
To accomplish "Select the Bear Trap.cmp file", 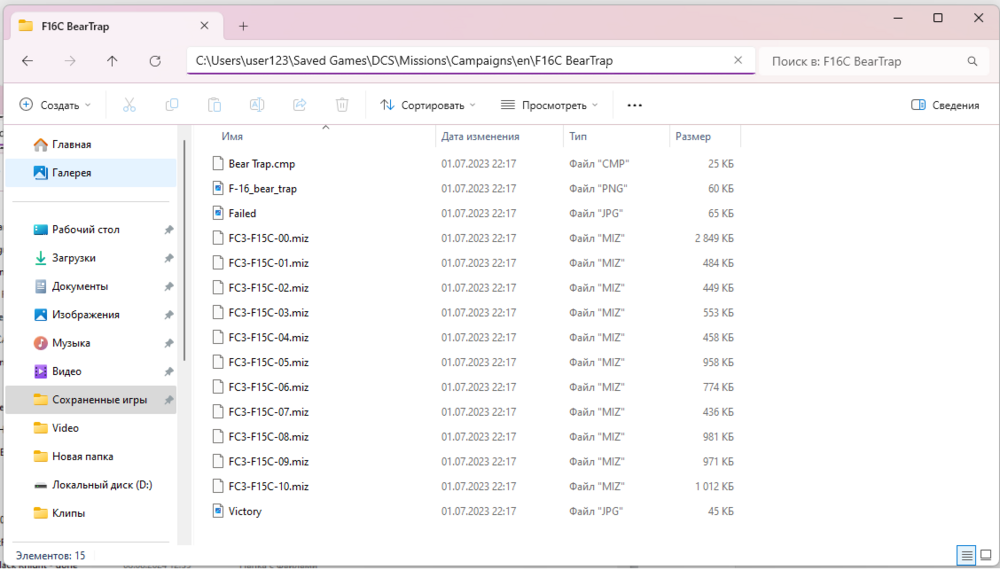I will [261, 164].
